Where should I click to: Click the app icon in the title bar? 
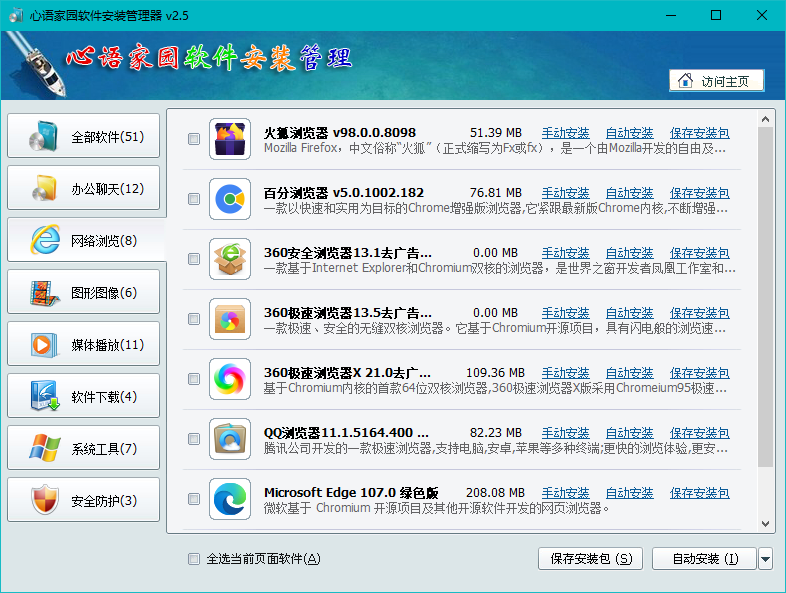click(x=16, y=15)
